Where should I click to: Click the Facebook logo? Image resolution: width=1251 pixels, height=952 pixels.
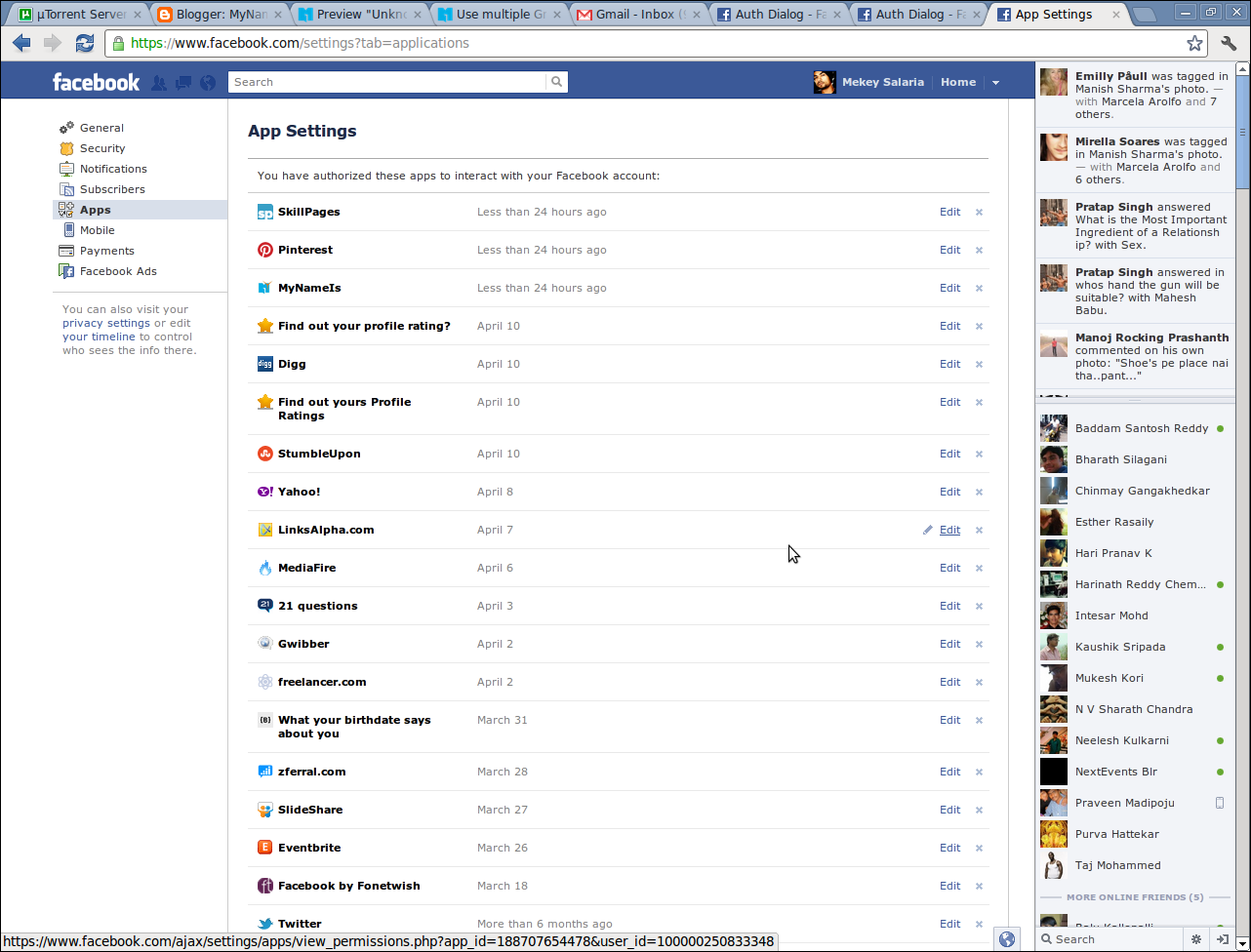tap(96, 83)
